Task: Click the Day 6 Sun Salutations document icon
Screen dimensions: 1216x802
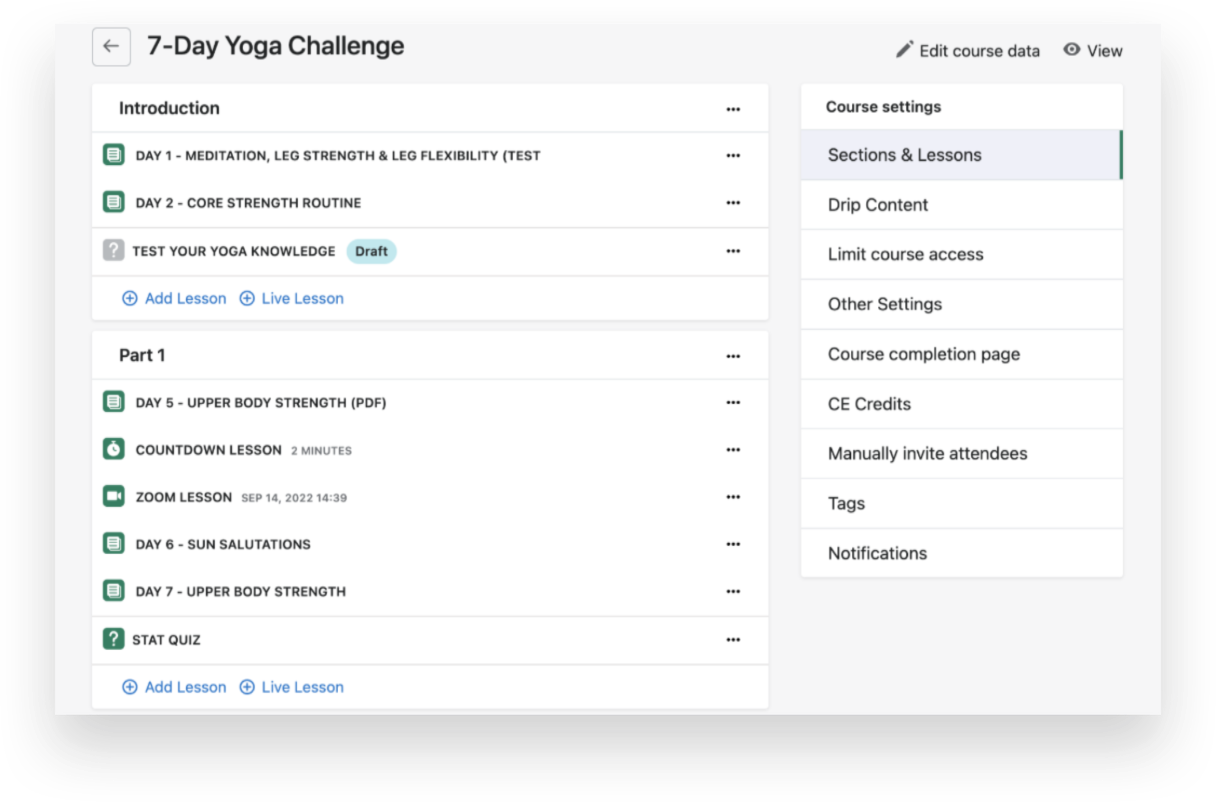Action: click(x=114, y=544)
